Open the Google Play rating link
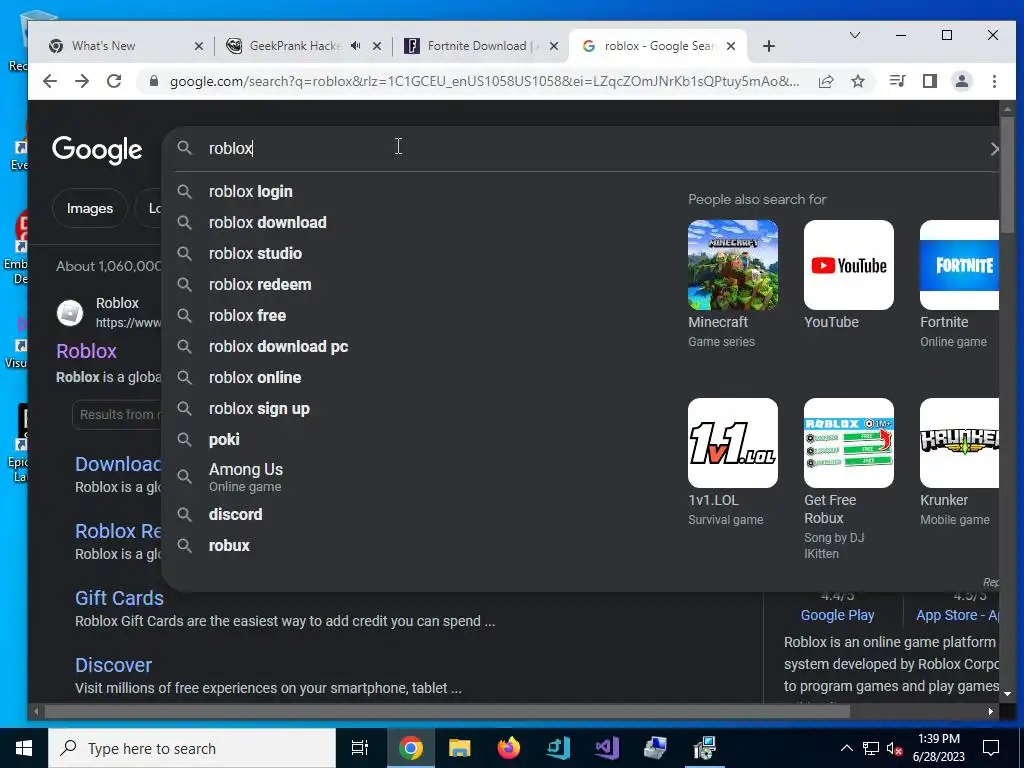This screenshot has height=768, width=1024. [837, 615]
